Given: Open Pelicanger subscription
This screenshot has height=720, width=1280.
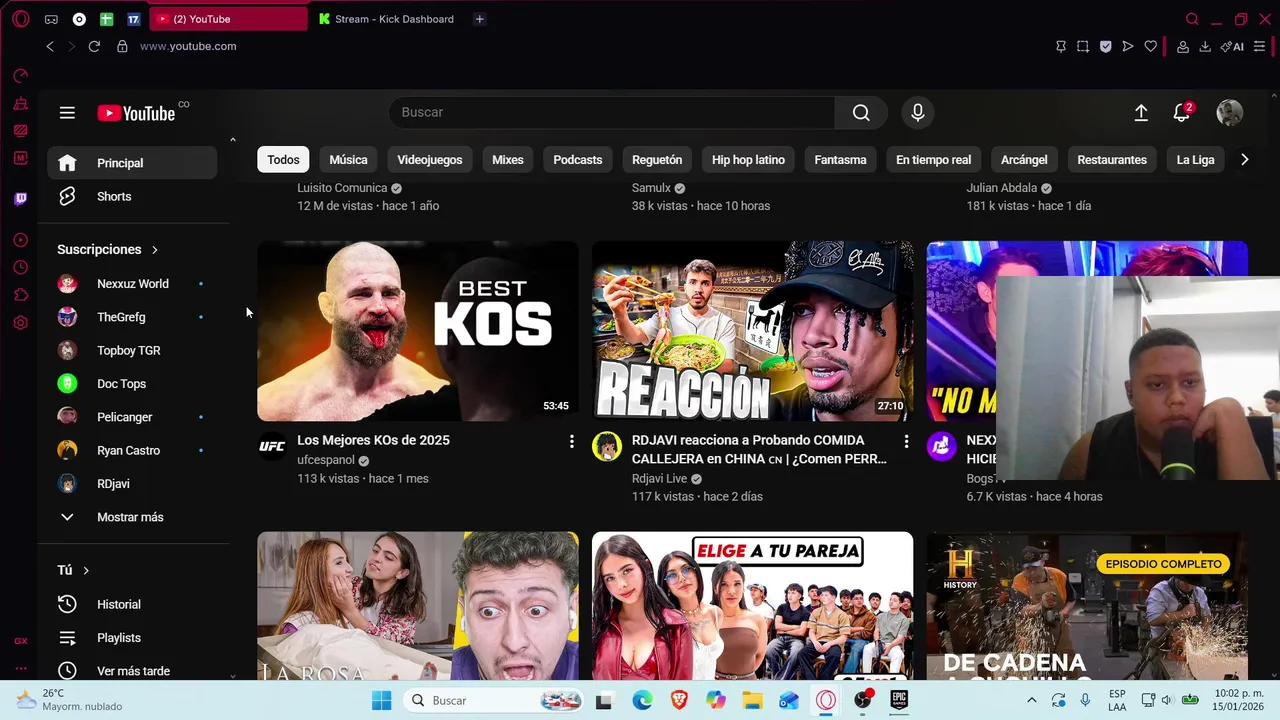Looking at the screenshot, I should 132,417.
